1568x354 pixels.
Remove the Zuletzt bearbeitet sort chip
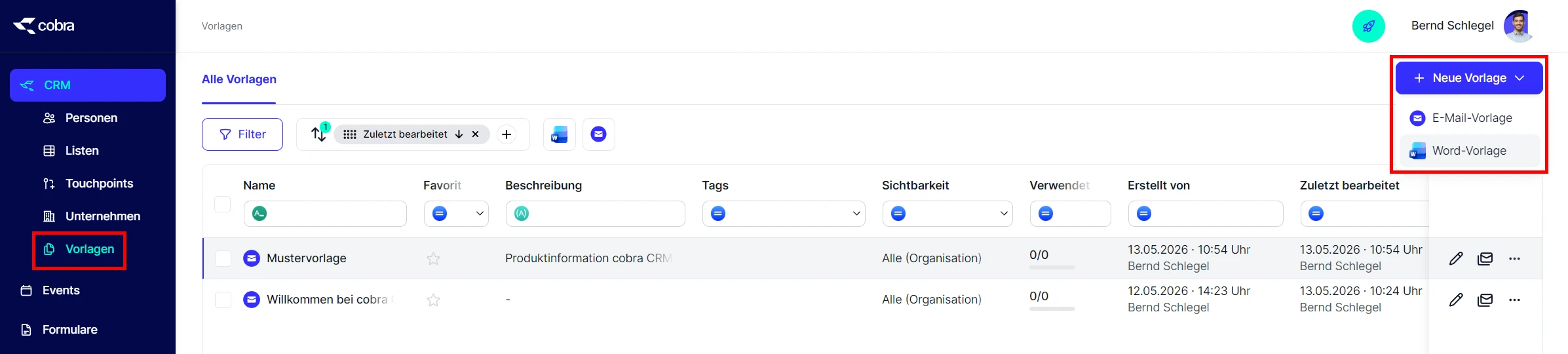[476, 134]
